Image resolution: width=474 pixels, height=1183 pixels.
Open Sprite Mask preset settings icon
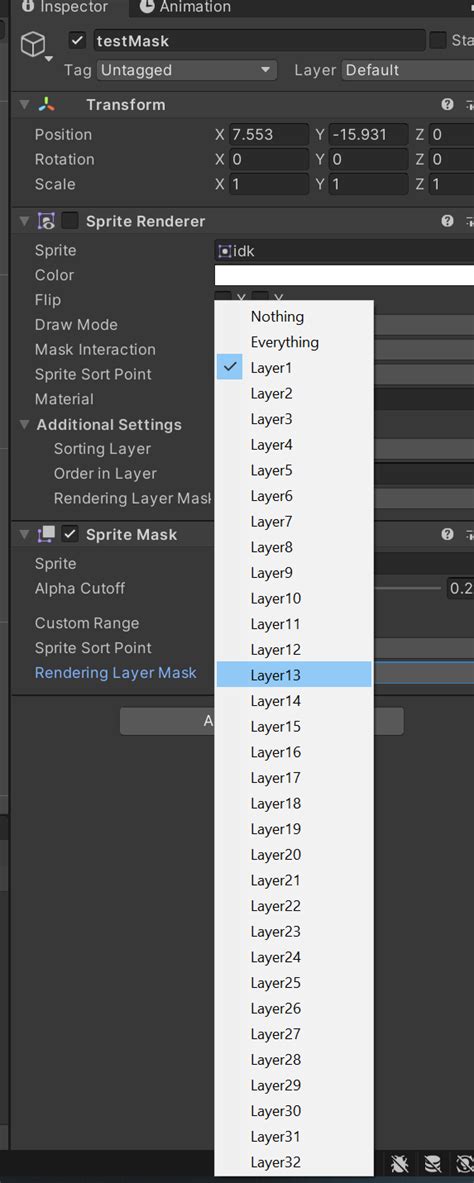click(469, 534)
